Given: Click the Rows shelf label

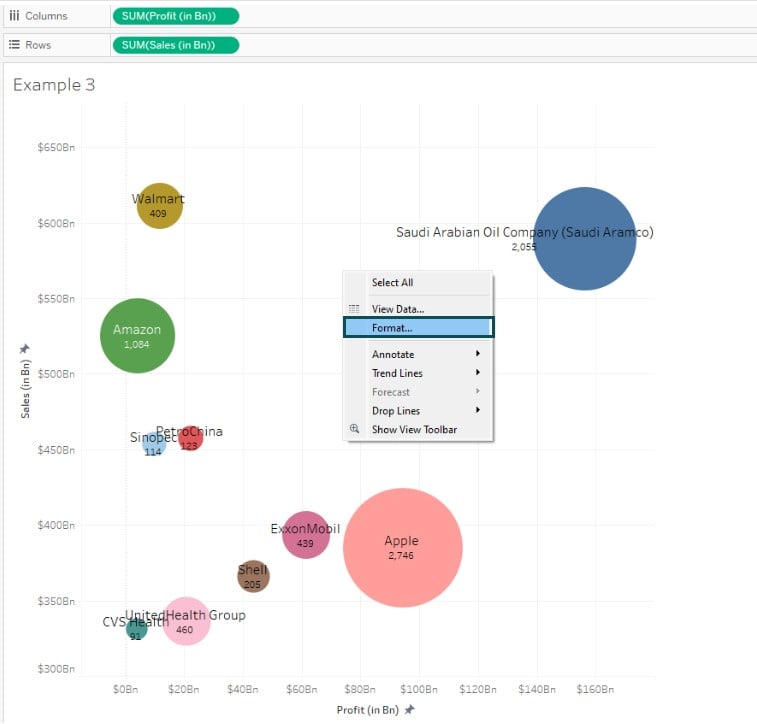Looking at the screenshot, I should coord(38,45).
